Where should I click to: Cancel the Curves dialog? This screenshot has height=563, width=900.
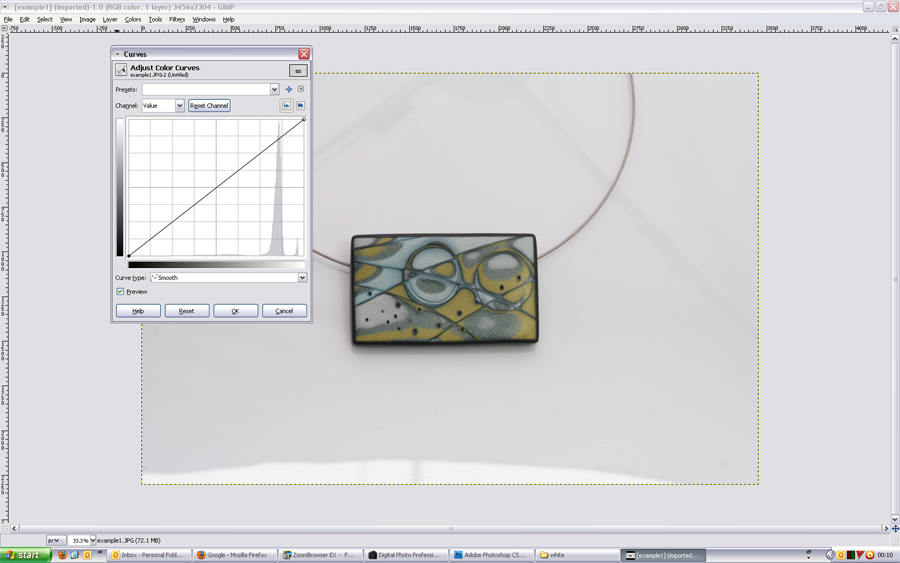(284, 311)
